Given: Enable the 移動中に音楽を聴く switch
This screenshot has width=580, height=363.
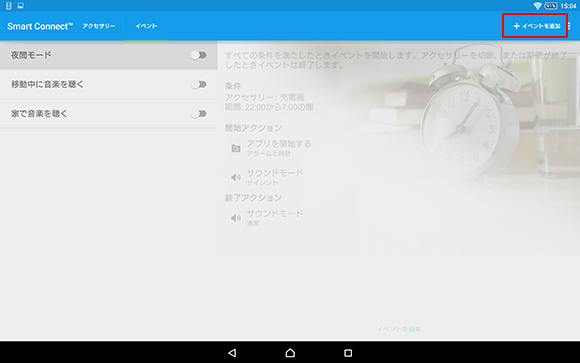Looking at the screenshot, I should [x=199, y=85].
